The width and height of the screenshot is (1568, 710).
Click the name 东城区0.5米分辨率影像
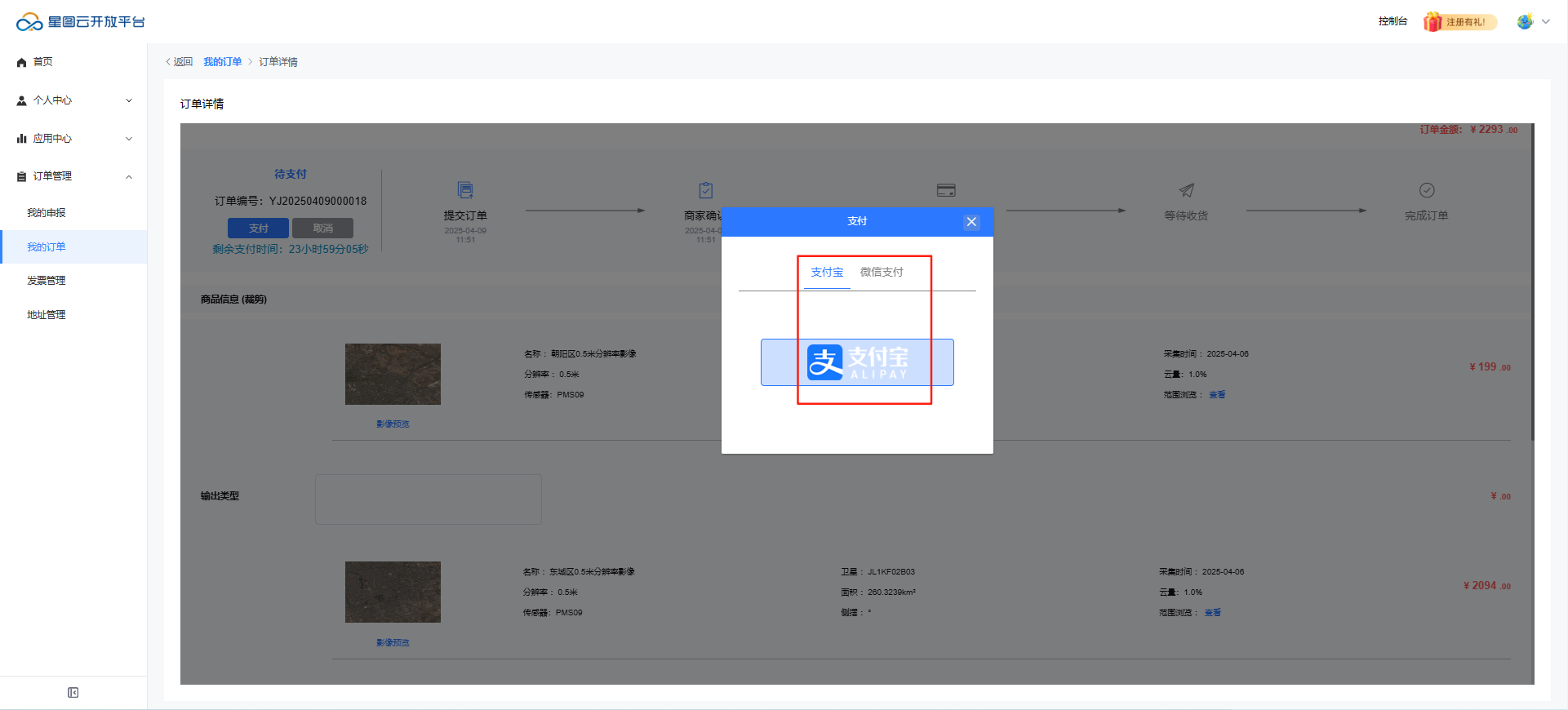pos(592,572)
